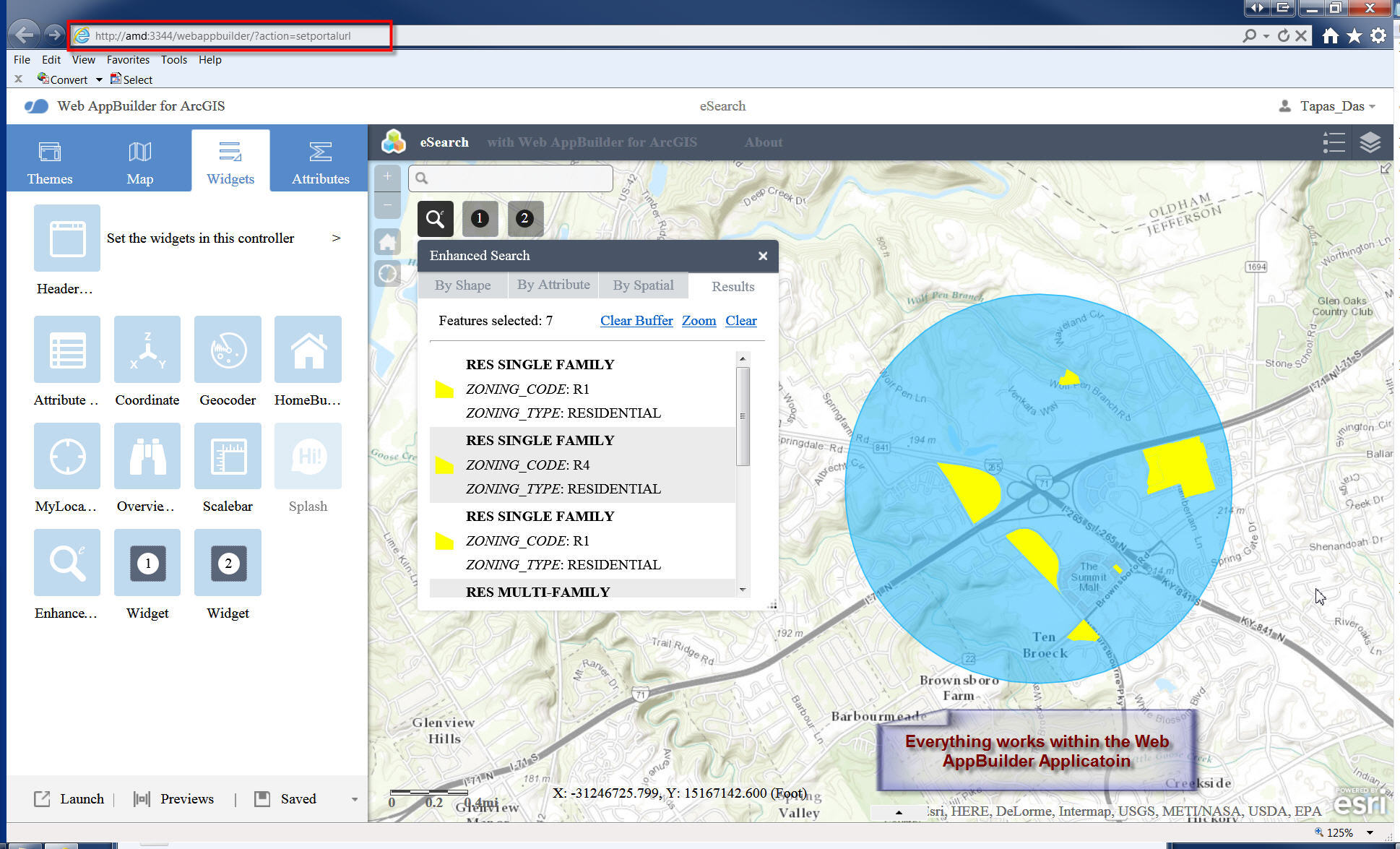Select the Geocoder widget tile

pyautogui.click(x=228, y=350)
